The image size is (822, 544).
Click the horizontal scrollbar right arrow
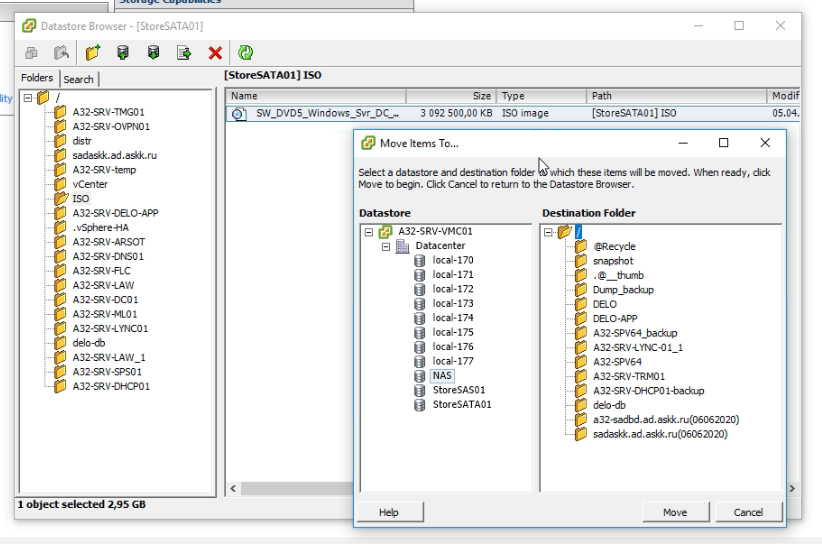click(792, 488)
